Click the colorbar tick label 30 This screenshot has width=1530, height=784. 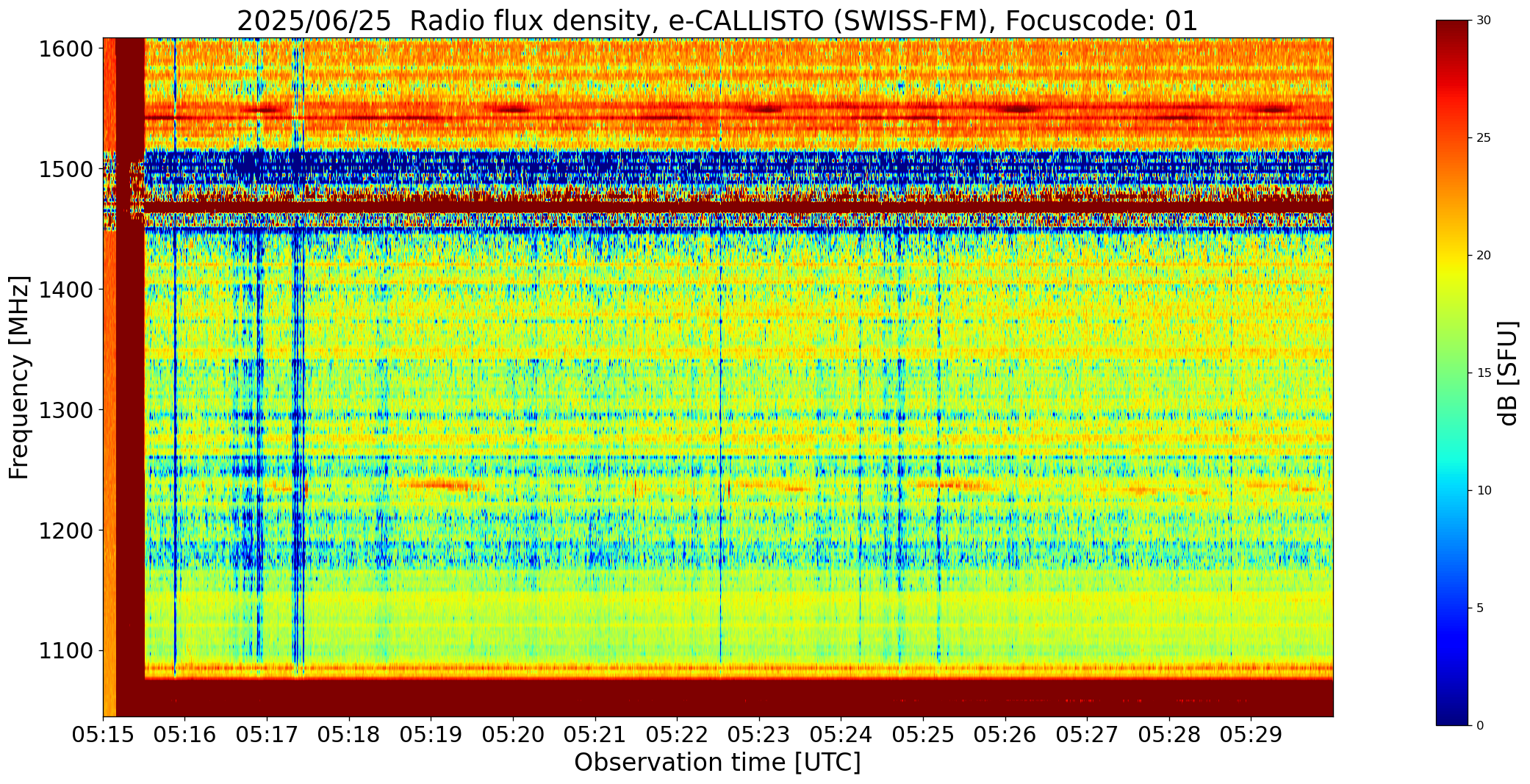[1483, 21]
